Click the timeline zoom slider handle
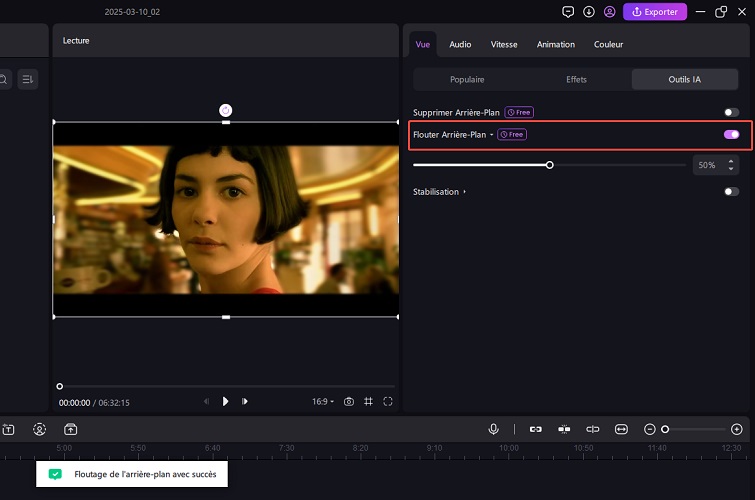This screenshot has width=755, height=500. [665, 429]
